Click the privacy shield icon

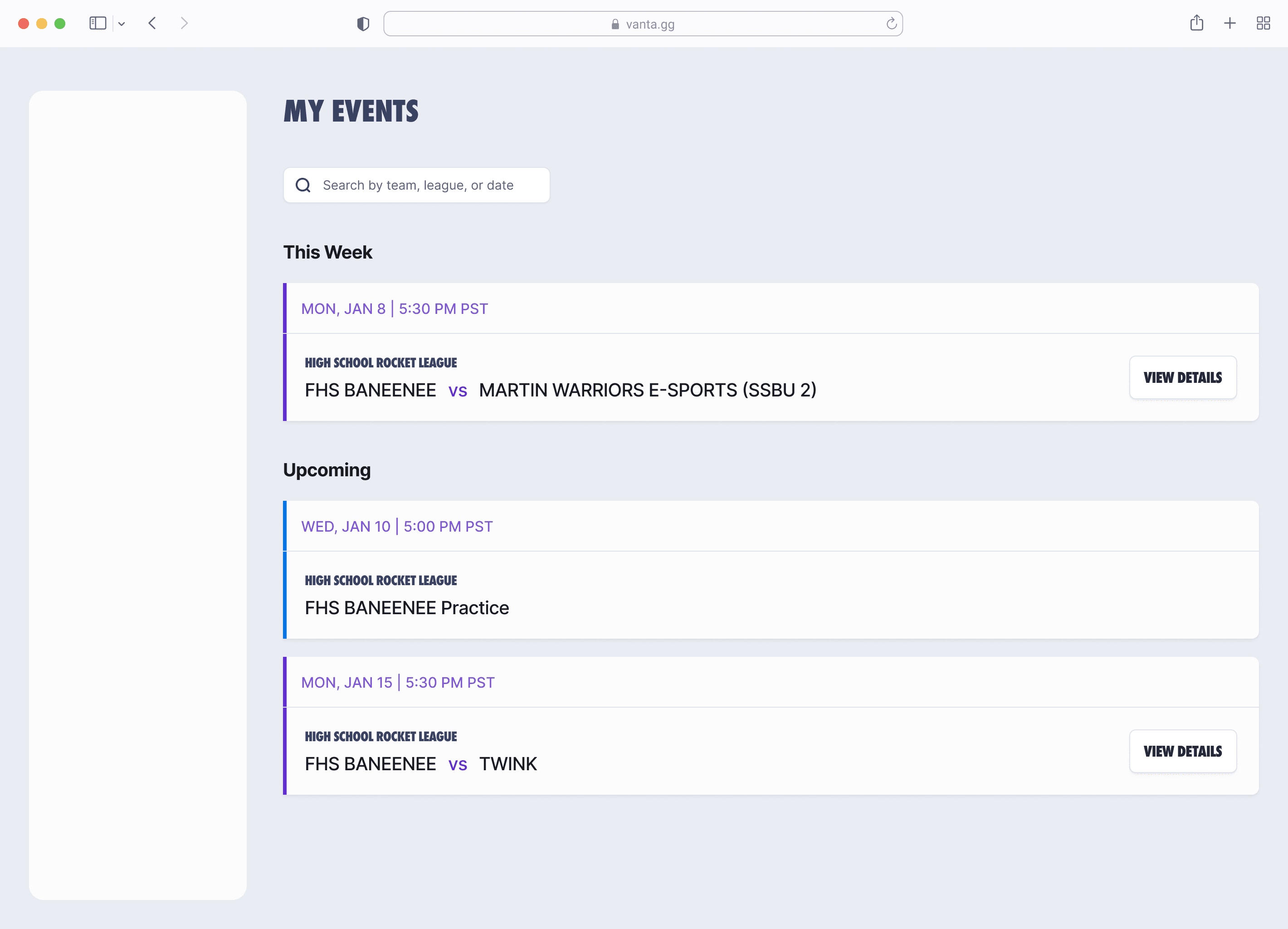(x=363, y=24)
